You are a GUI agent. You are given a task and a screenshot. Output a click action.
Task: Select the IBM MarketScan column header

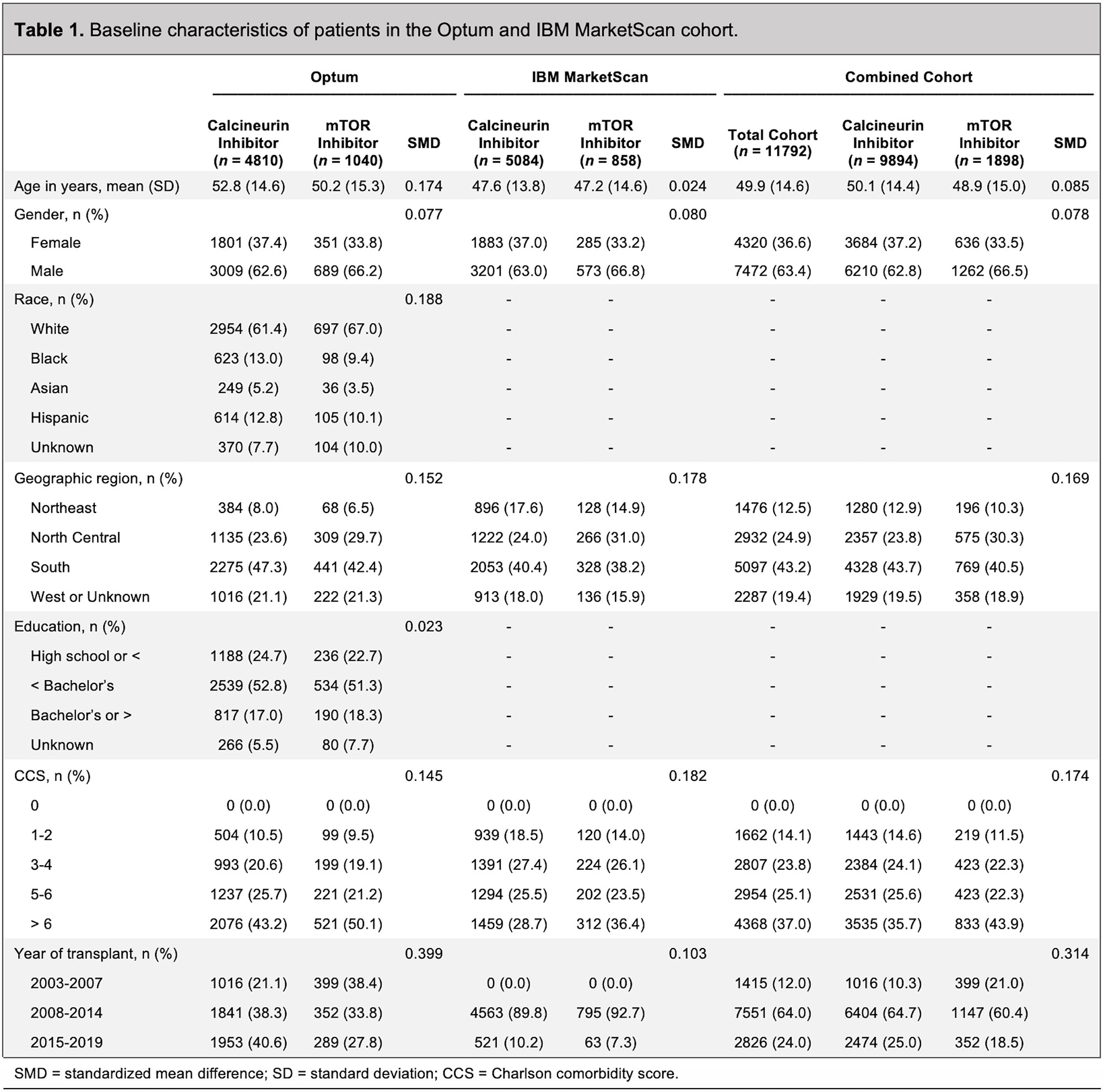(590, 77)
